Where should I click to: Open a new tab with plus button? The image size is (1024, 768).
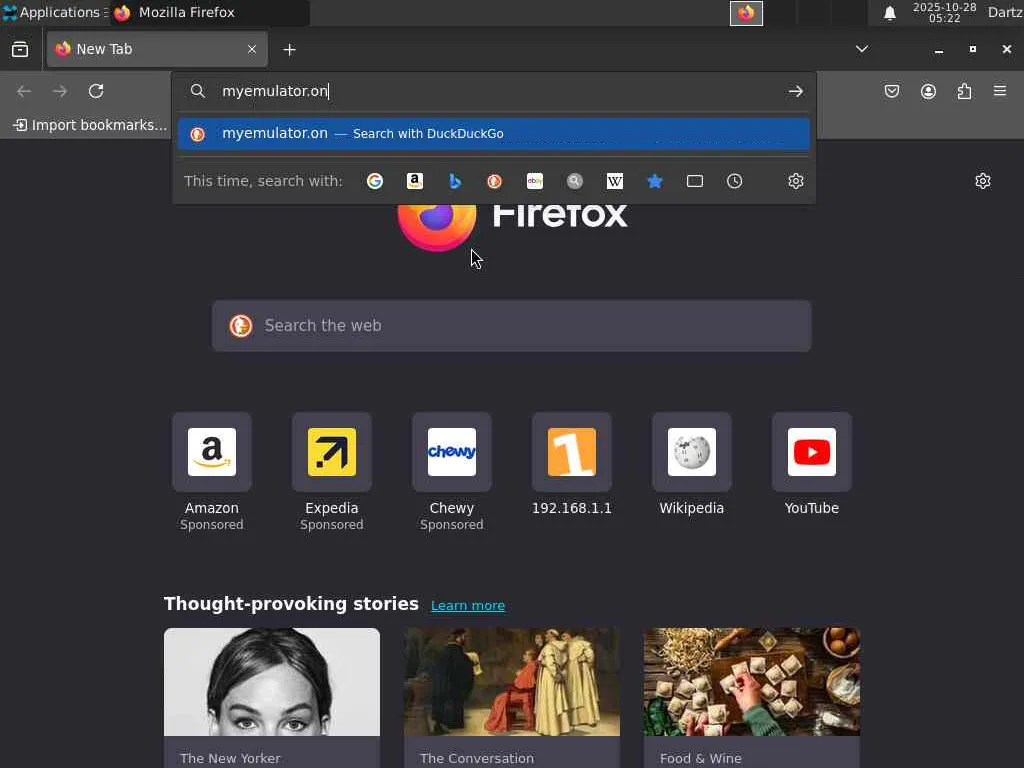pyautogui.click(x=289, y=50)
